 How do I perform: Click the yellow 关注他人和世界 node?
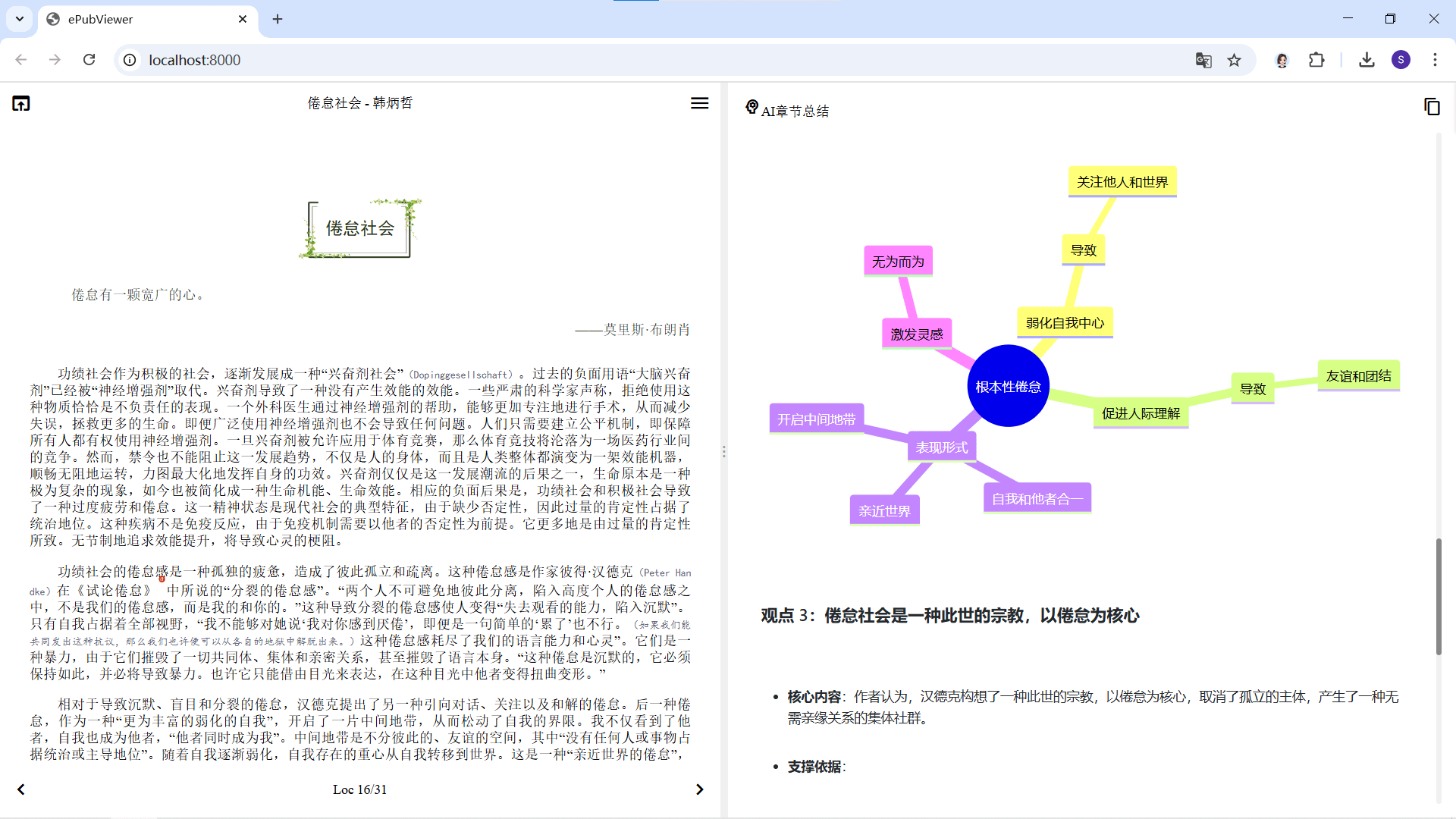(x=1122, y=182)
